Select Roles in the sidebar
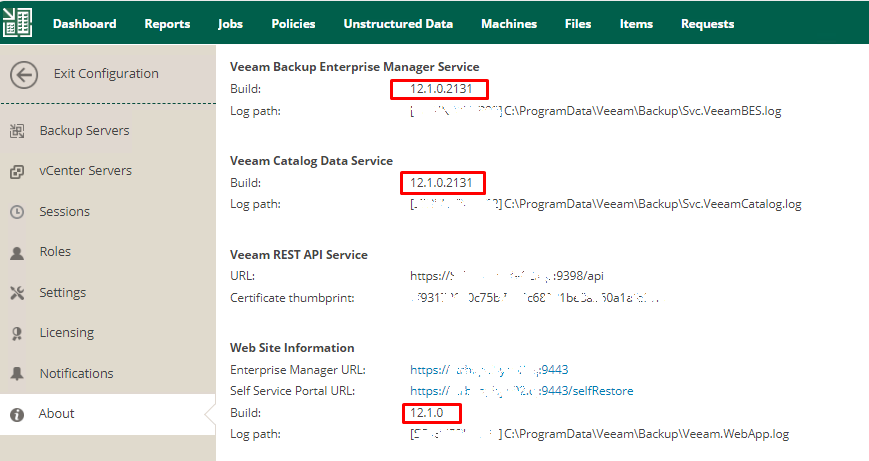Image resolution: width=869 pixels, height=461 pixels. (55, 252)
